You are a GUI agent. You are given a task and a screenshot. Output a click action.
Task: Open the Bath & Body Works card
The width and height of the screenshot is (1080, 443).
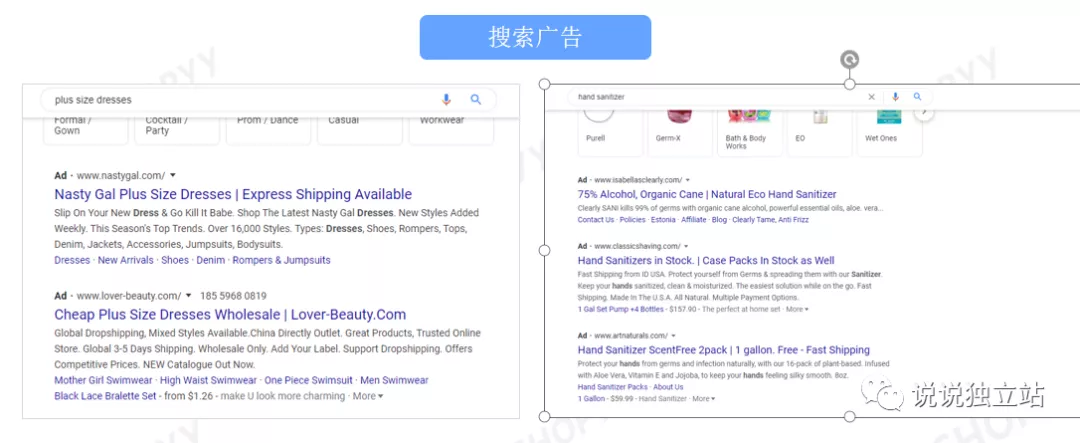pos(749,132)
